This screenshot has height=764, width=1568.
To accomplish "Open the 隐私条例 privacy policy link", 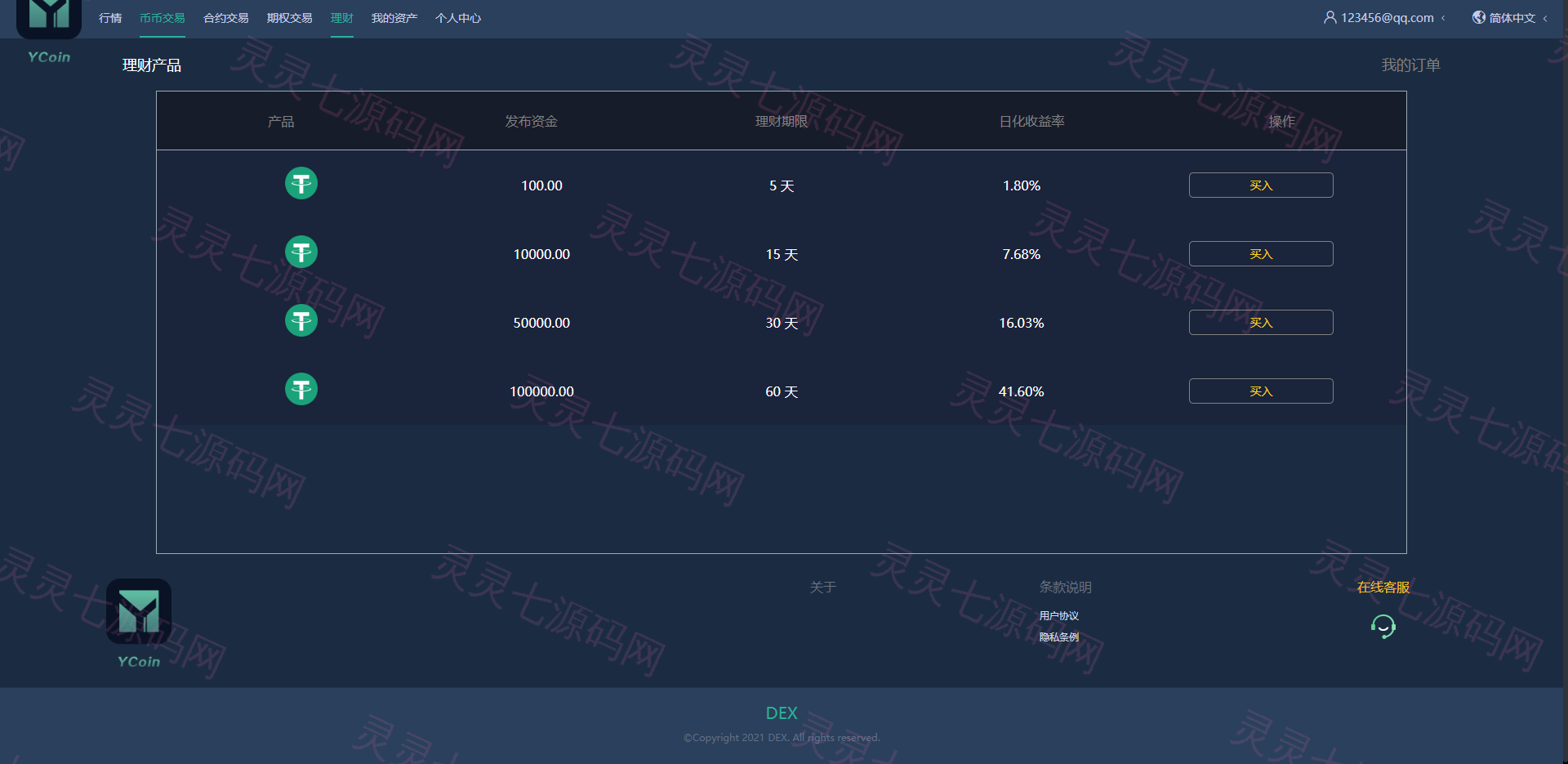I will pos(1059,637).
